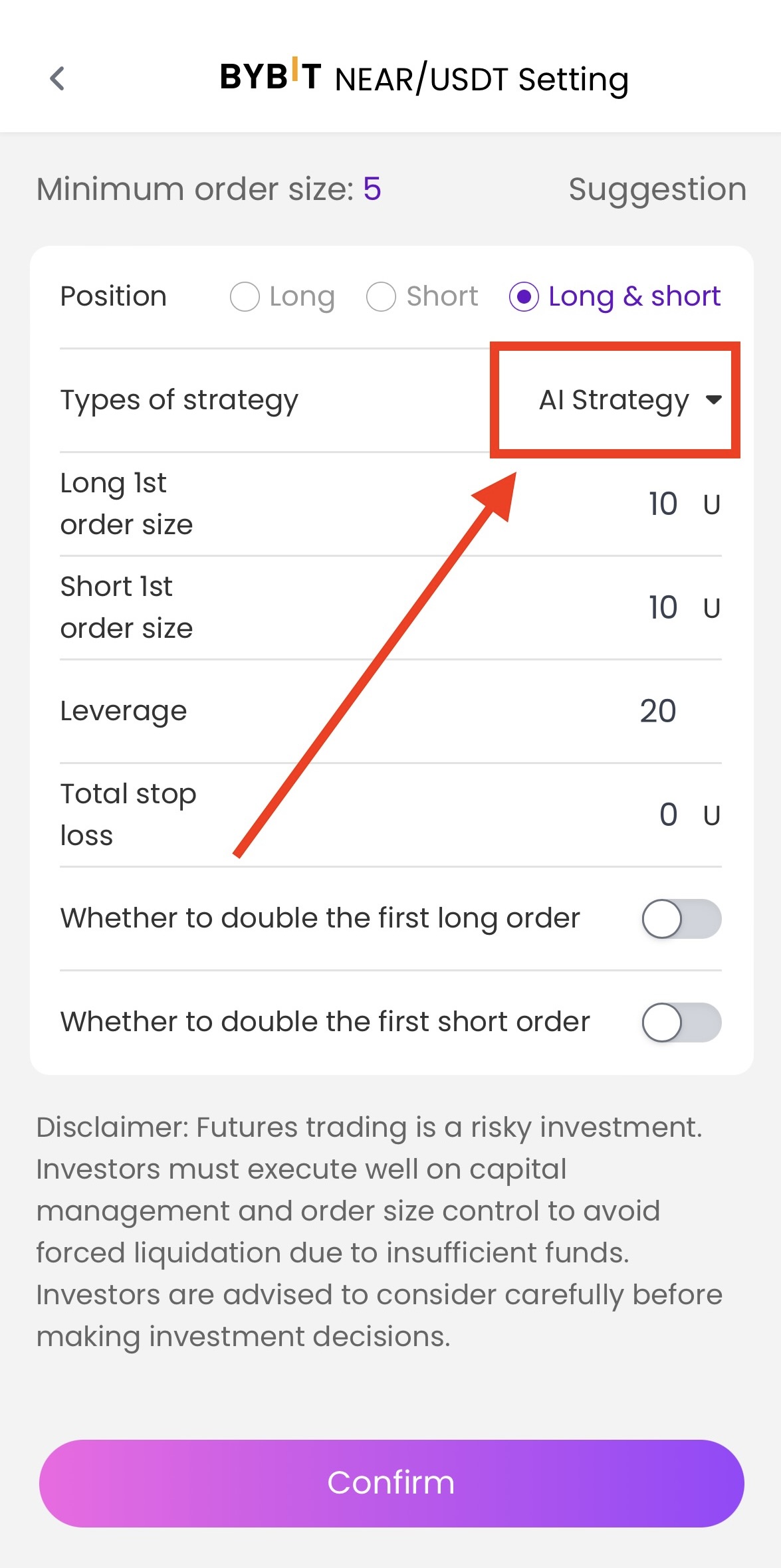
Task: Open the Suggestion link
Action: (x=657, y=190)
